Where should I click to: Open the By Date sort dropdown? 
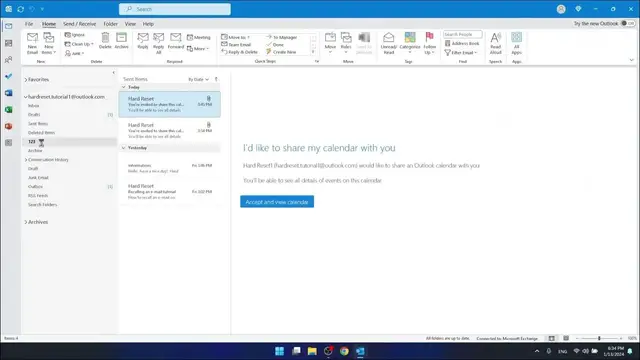click(198, 79)
